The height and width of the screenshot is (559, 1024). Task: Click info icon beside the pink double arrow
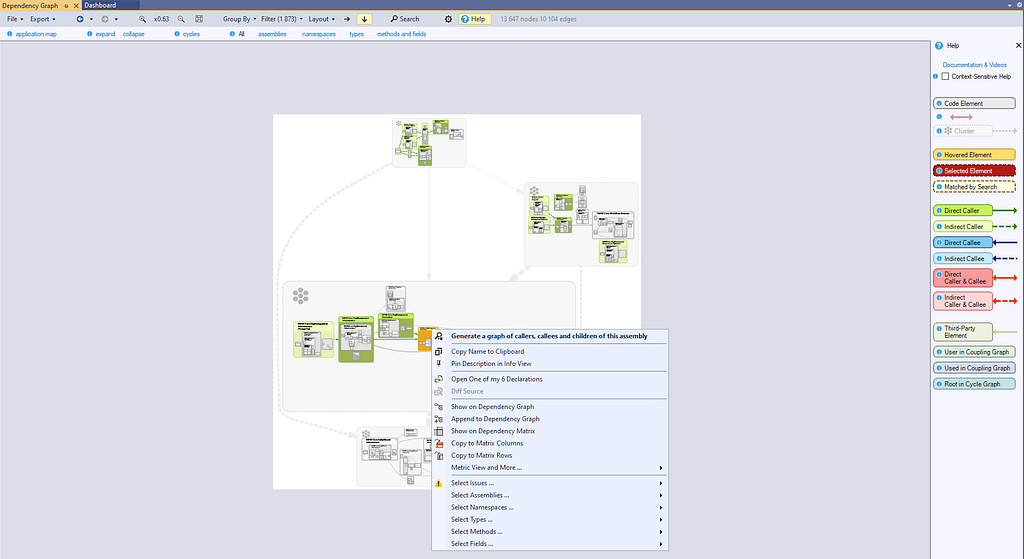[939, 117]
